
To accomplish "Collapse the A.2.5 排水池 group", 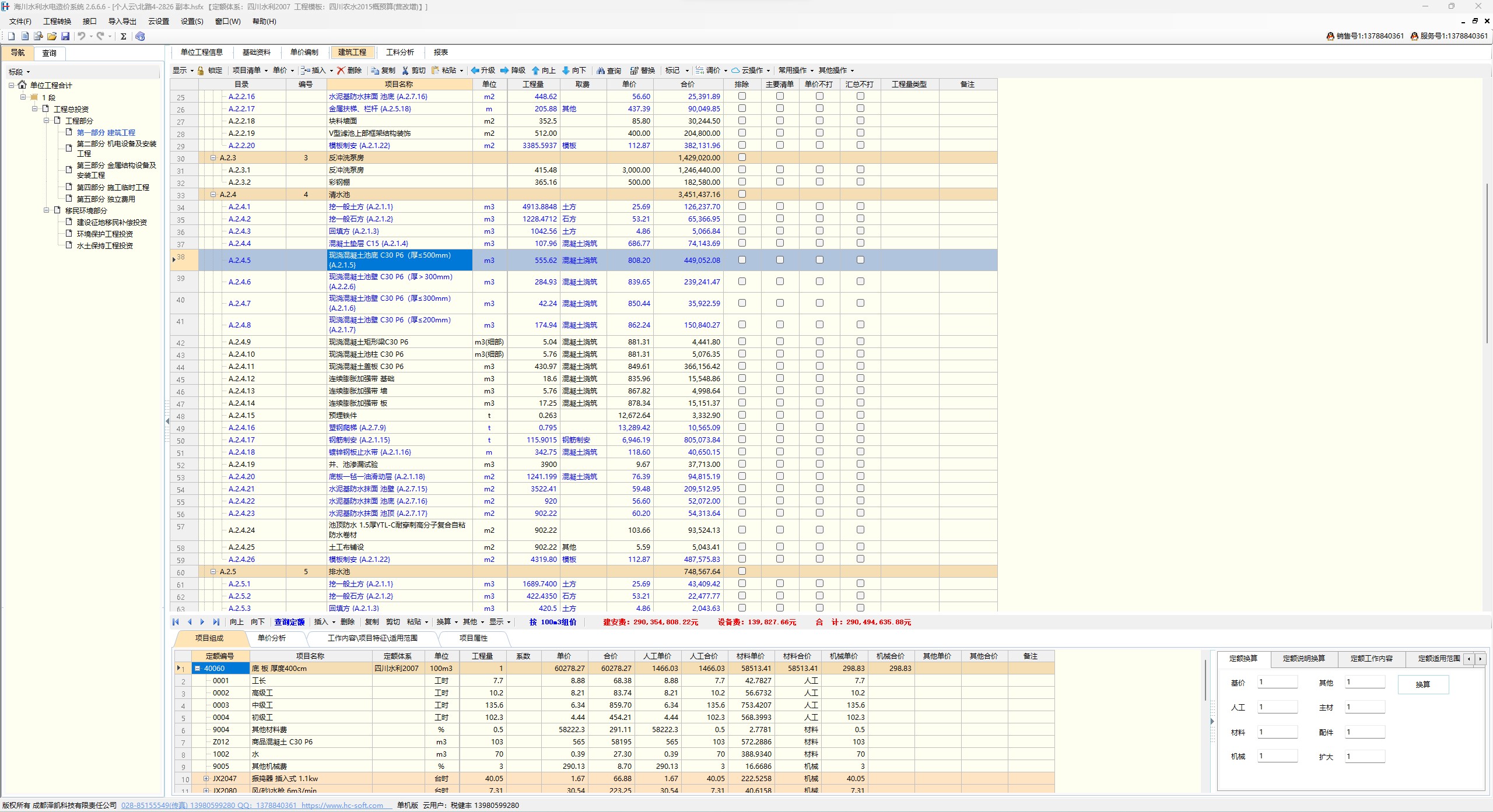I will [x=213, y=572].
